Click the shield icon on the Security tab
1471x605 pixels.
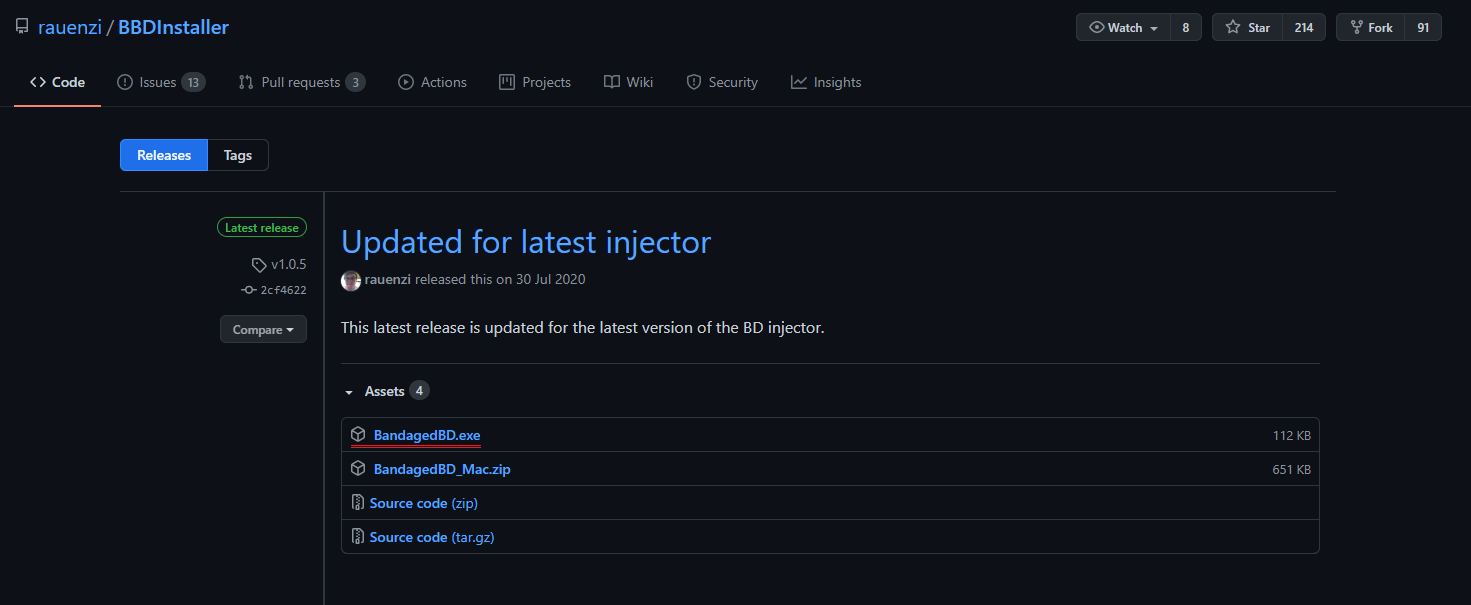point(694,82)
